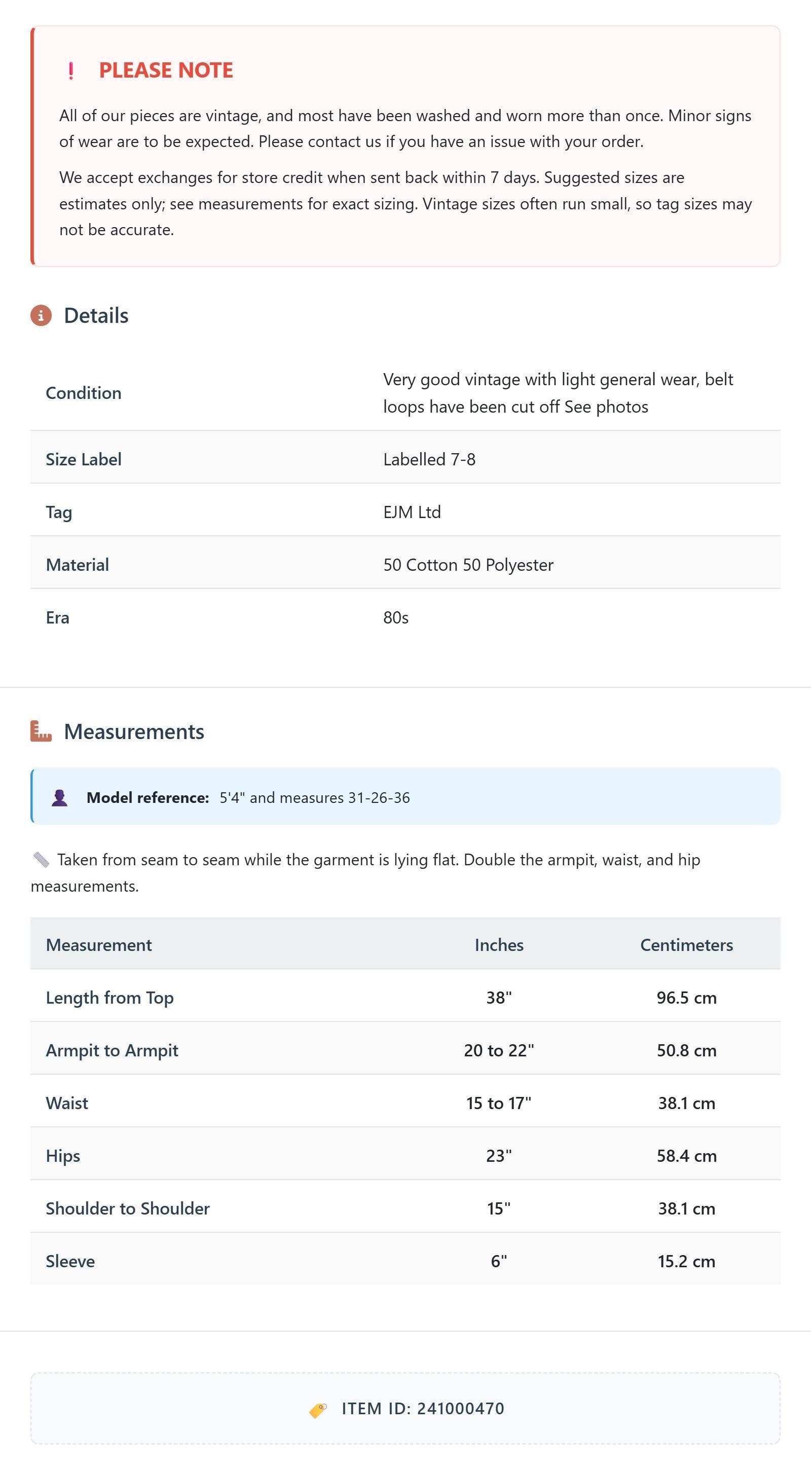Click the Length from Top row
Image resolution: width=812 pixels, height=1470 pixels.
405,997
